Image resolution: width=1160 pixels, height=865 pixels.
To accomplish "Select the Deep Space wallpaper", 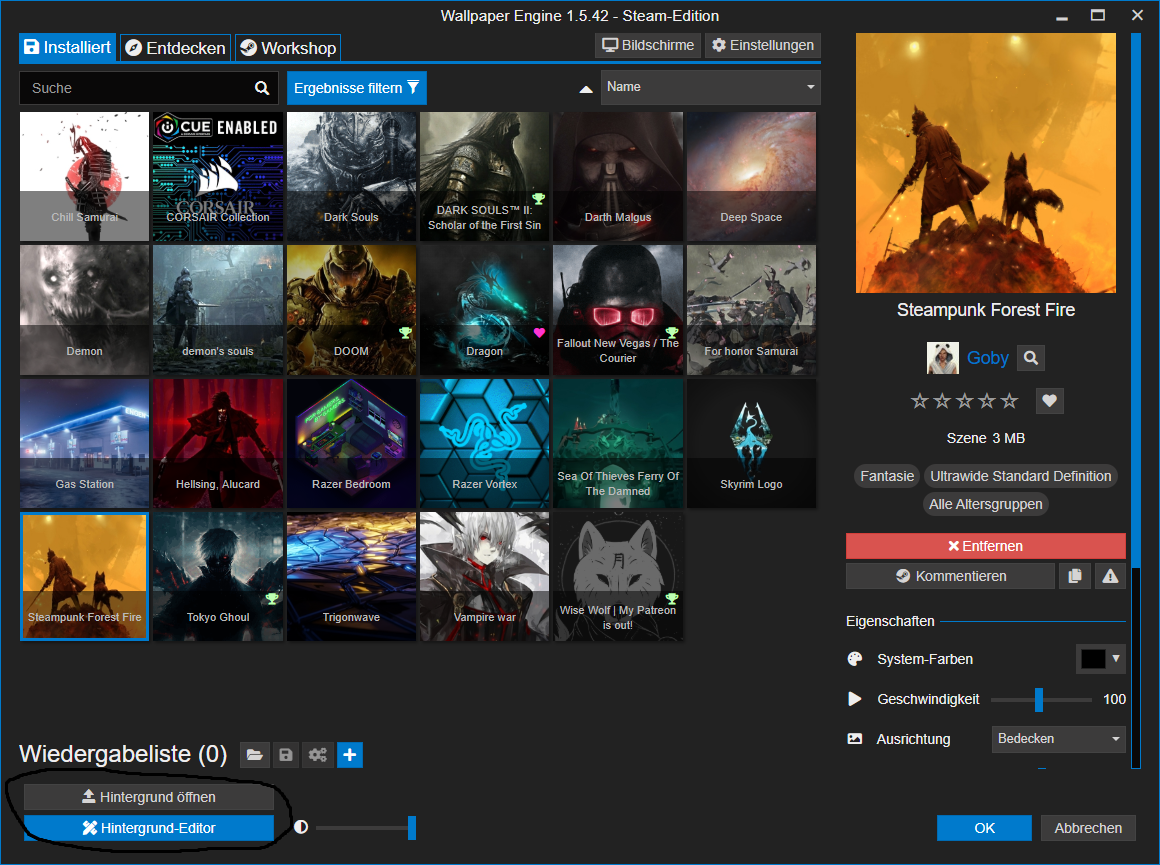I will [x=751, y=176].
